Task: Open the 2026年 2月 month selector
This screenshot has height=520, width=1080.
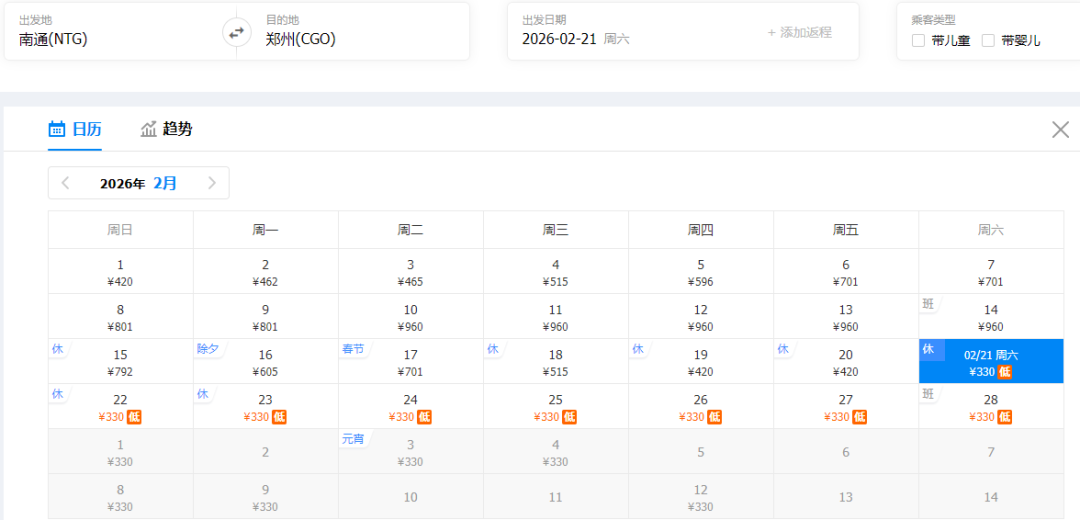Action: [138, 183]
